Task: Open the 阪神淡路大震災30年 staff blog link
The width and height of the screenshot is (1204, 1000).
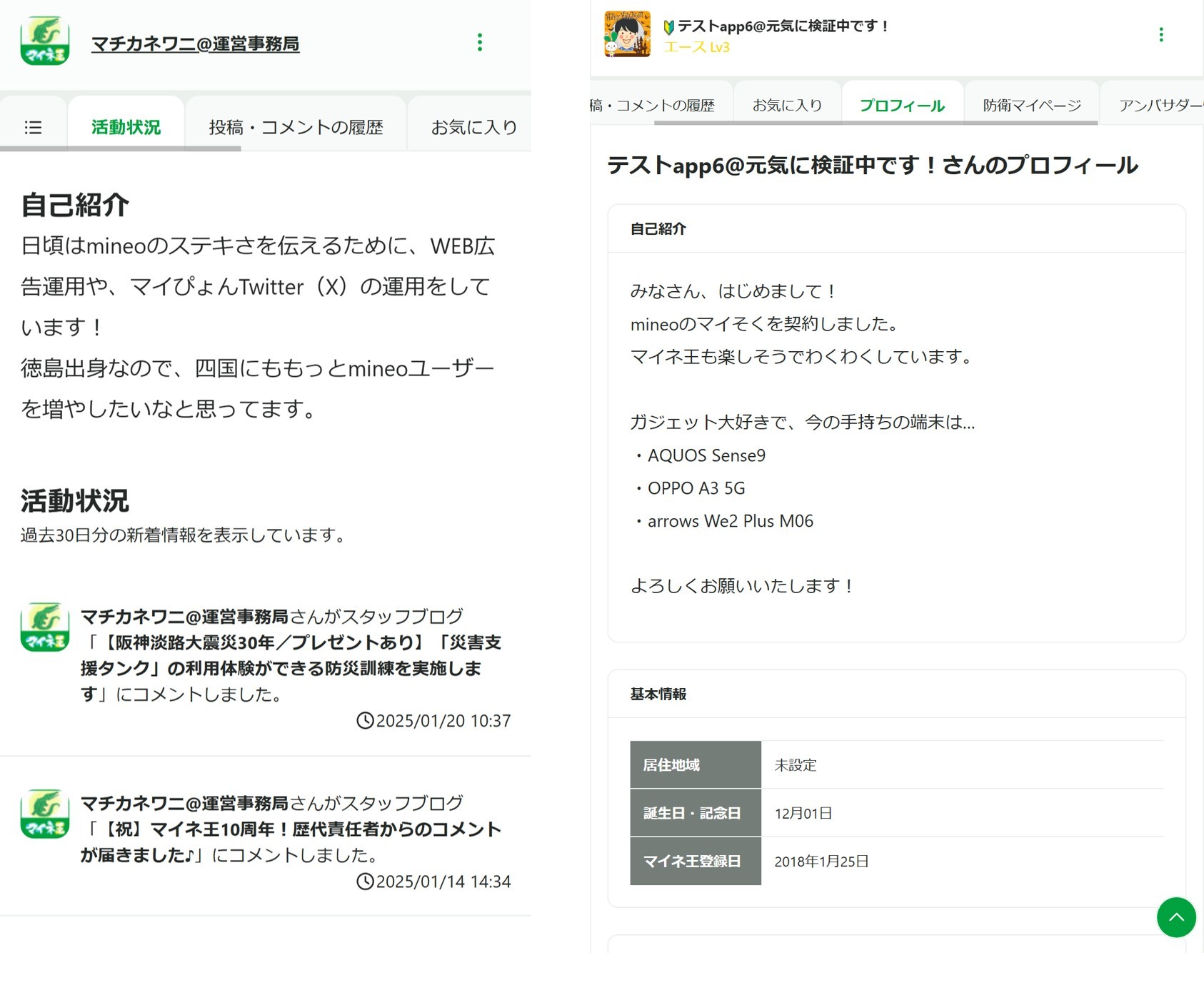Action: pyautogui.click(x=293, y=656)
